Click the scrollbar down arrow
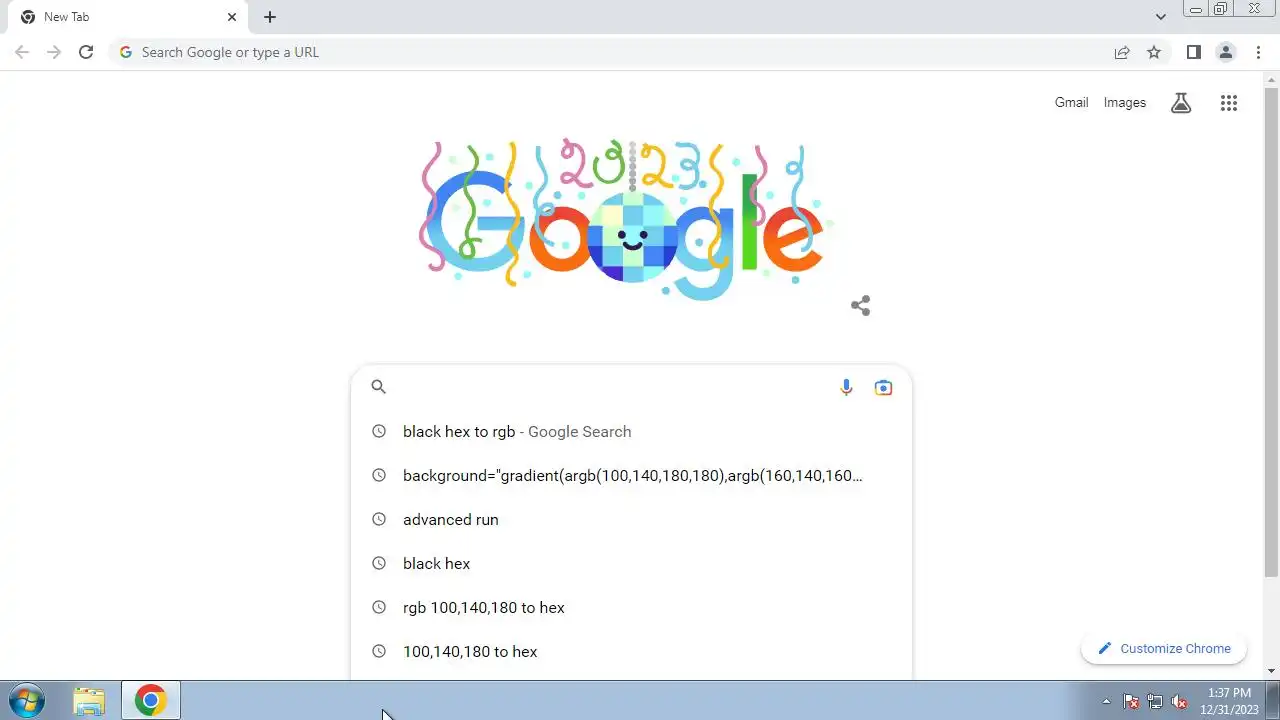 click(1271, 671)
